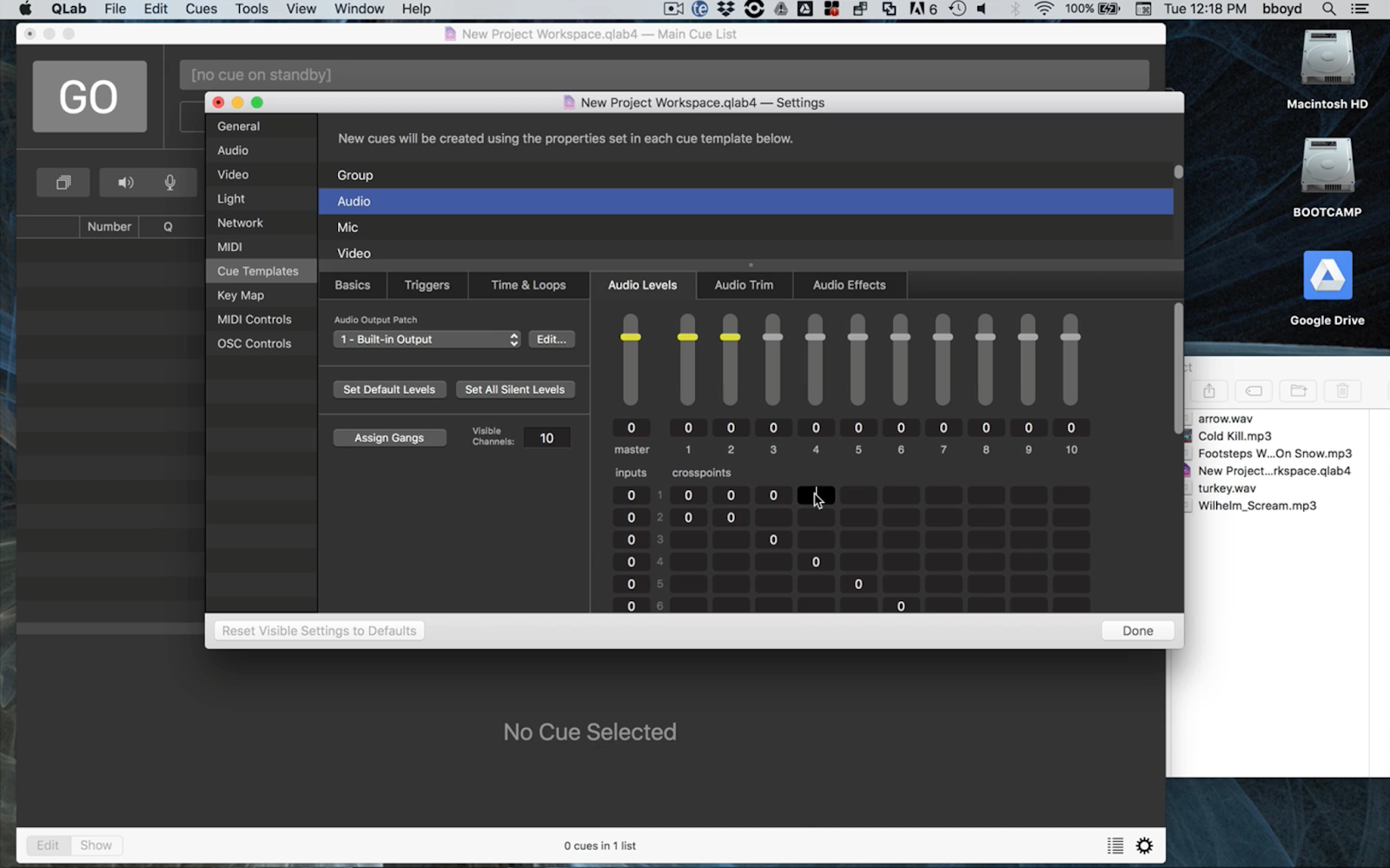
Task: Select turkey.wav in Finder window
Action: click(1227, 488)
